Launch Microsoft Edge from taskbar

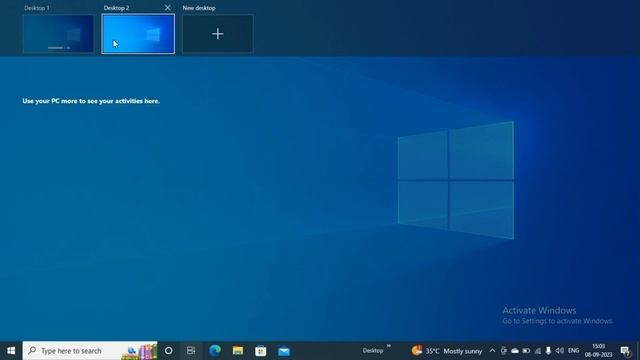215,351
